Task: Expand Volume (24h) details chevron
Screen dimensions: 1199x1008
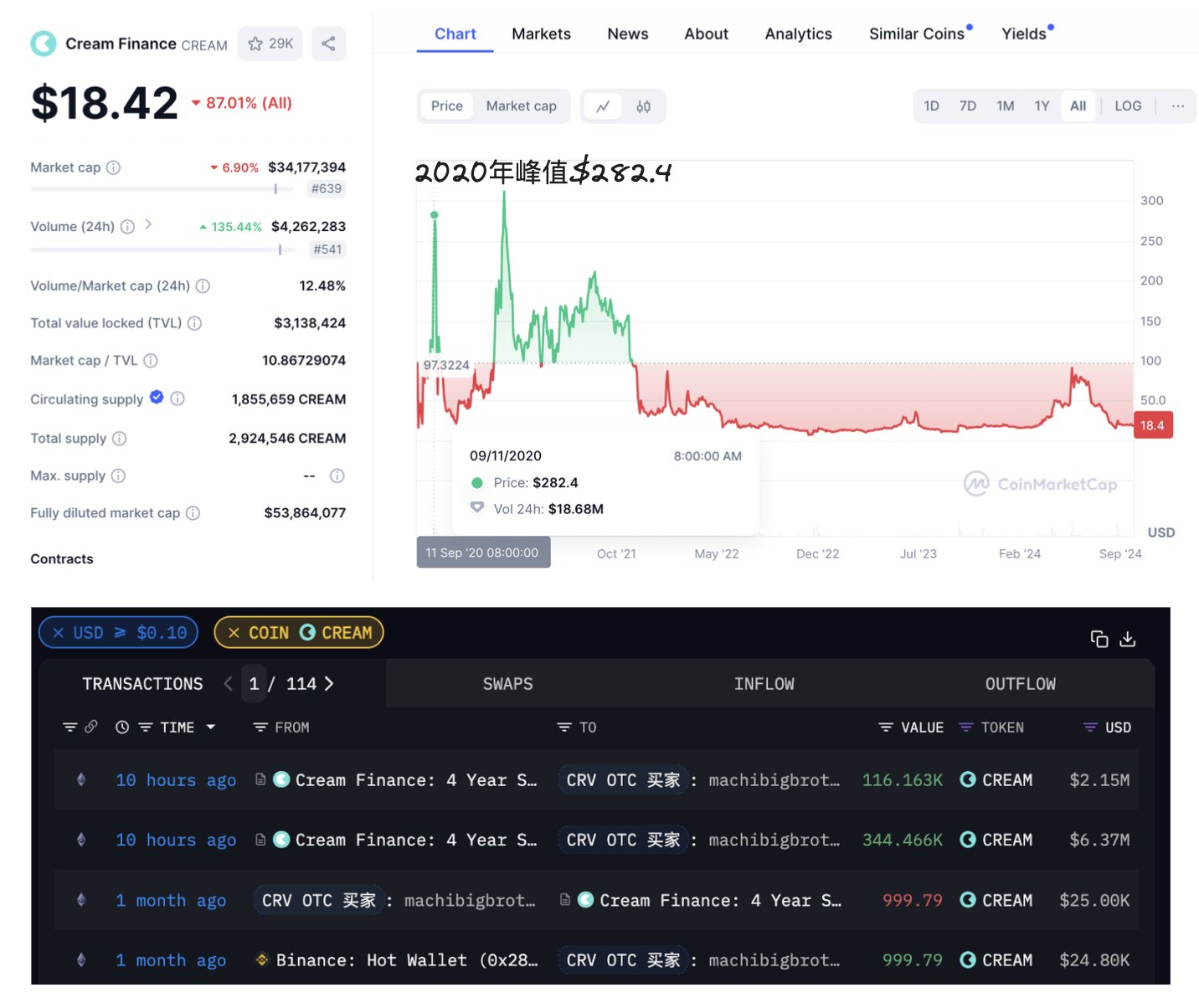Action: pos(148,224)
